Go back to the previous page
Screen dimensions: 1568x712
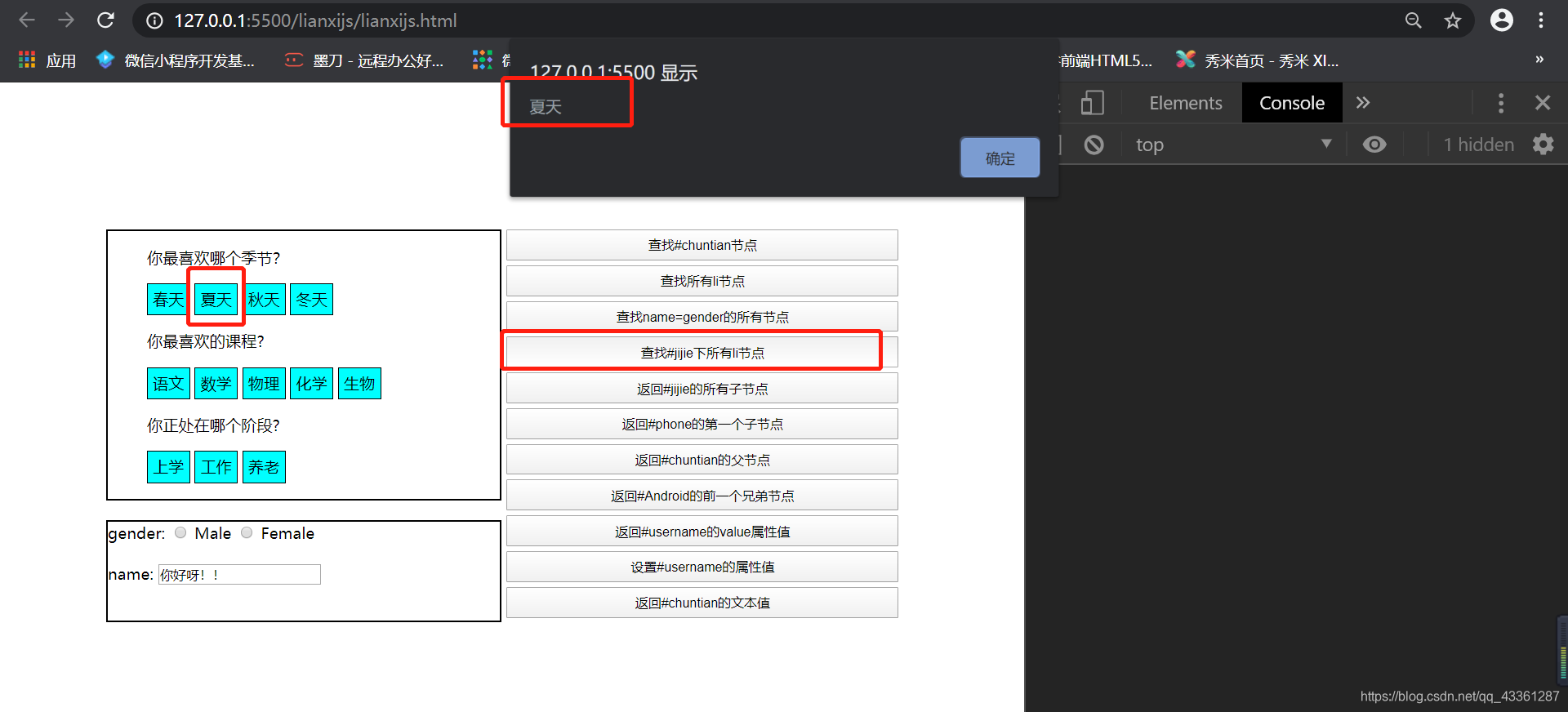27,20
